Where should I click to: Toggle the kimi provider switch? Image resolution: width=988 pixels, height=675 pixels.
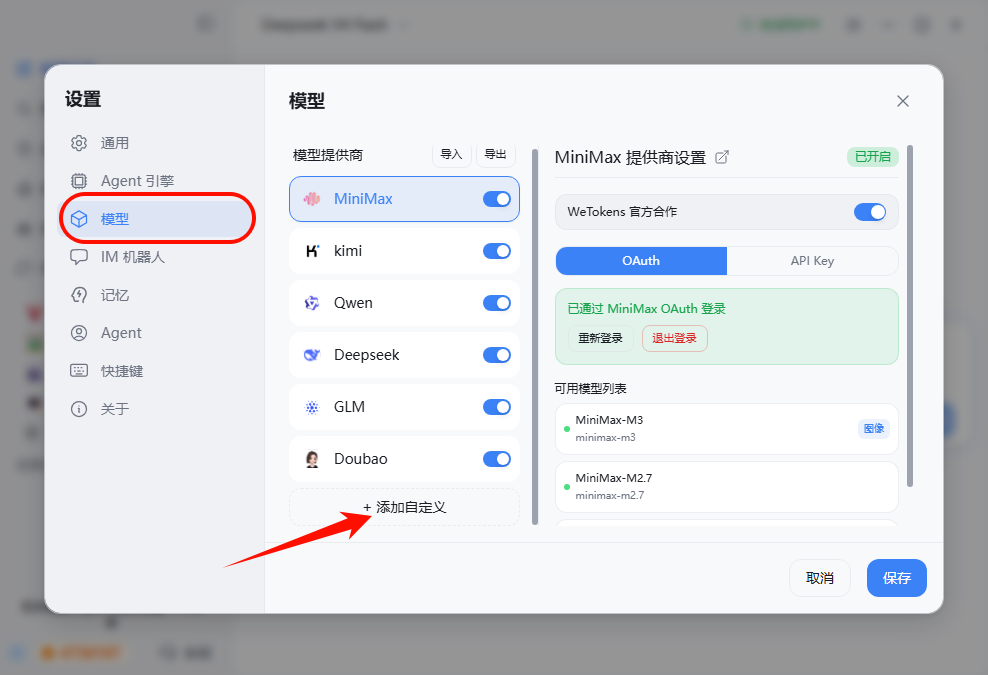497,251
